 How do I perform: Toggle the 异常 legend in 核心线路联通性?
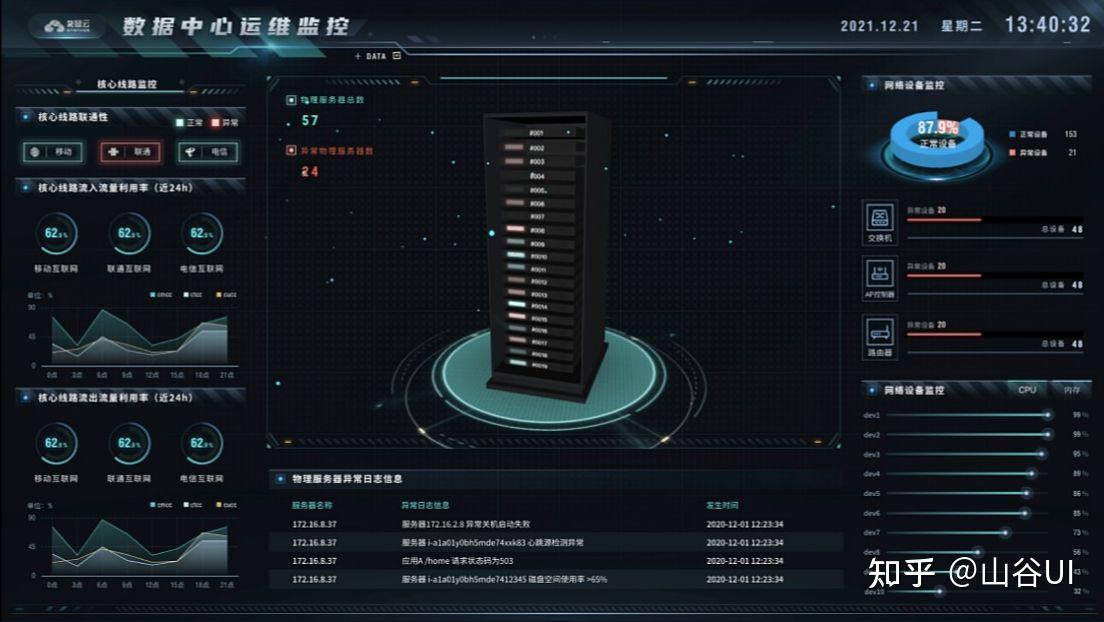[225, 123]
